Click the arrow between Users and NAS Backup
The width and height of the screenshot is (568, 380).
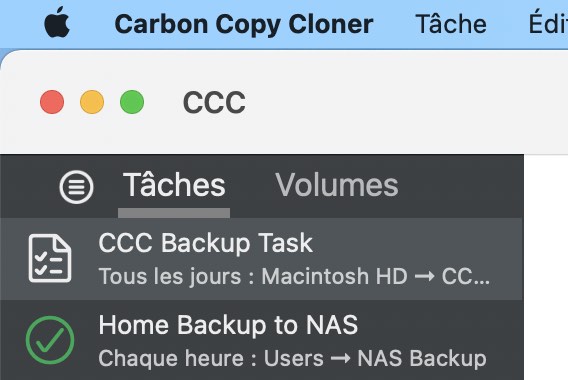click(x=341, y=359)
